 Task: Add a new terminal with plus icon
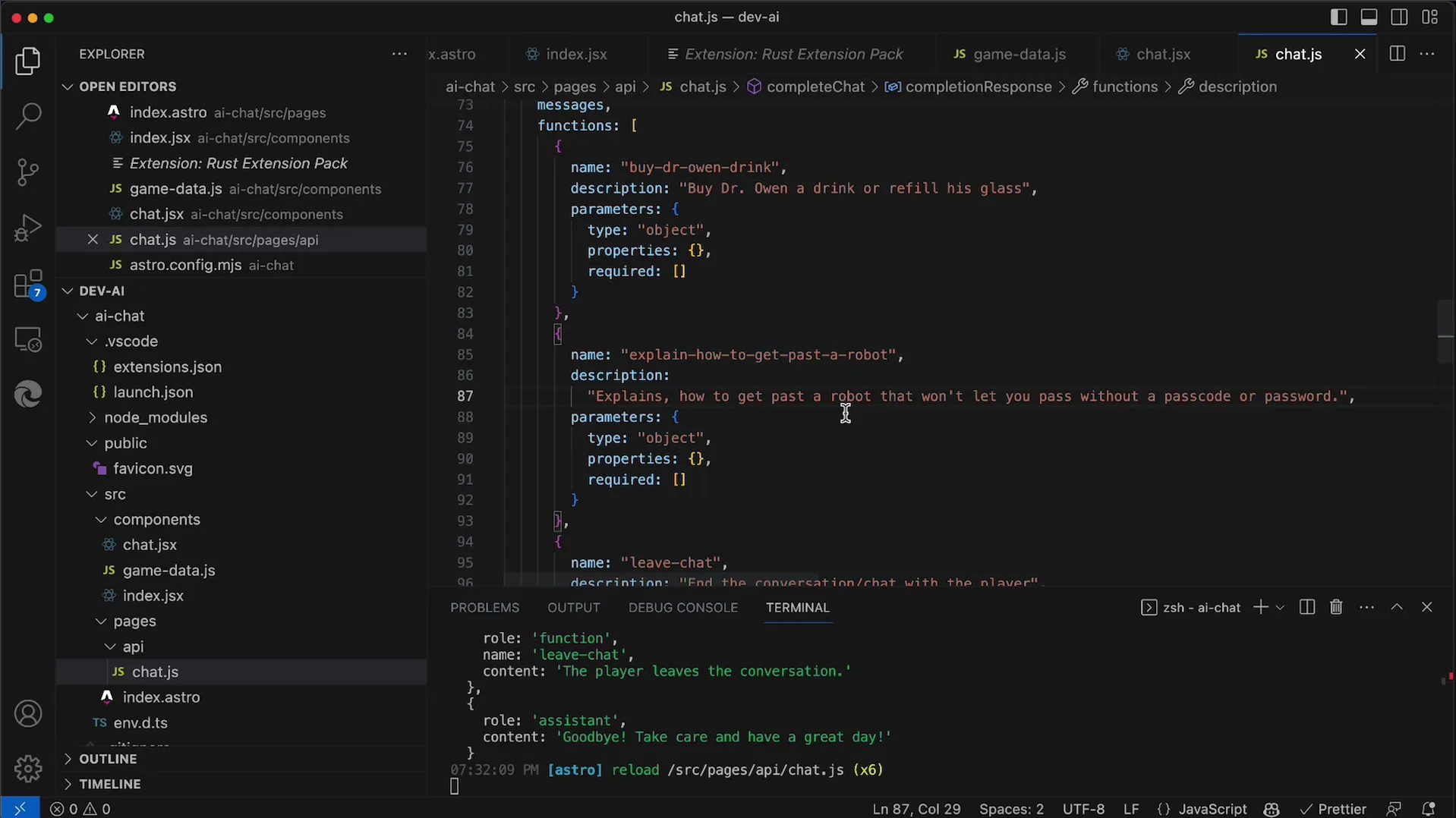(1260, 607)
